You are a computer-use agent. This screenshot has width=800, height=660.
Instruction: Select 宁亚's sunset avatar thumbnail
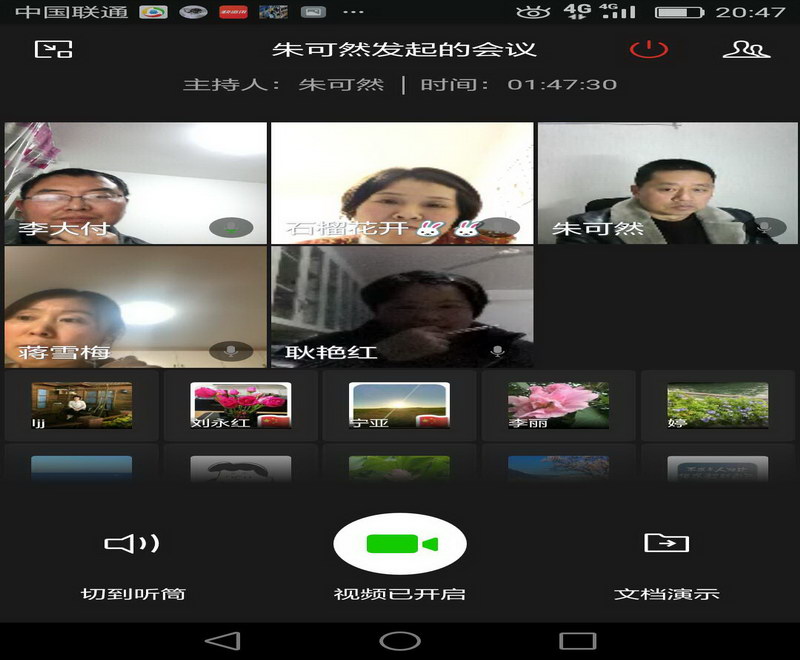(399, 406)
